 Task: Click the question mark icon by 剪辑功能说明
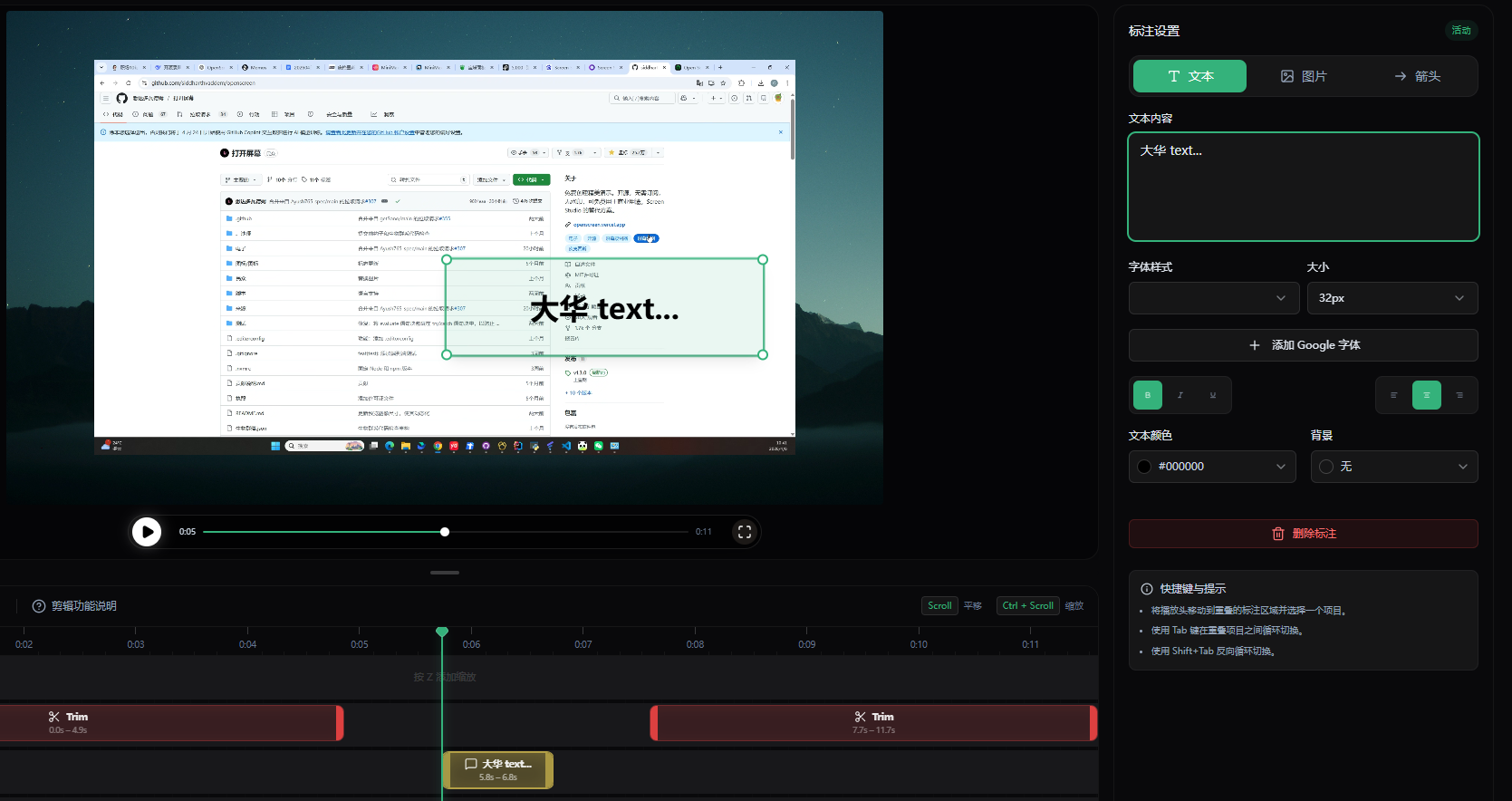39,606
